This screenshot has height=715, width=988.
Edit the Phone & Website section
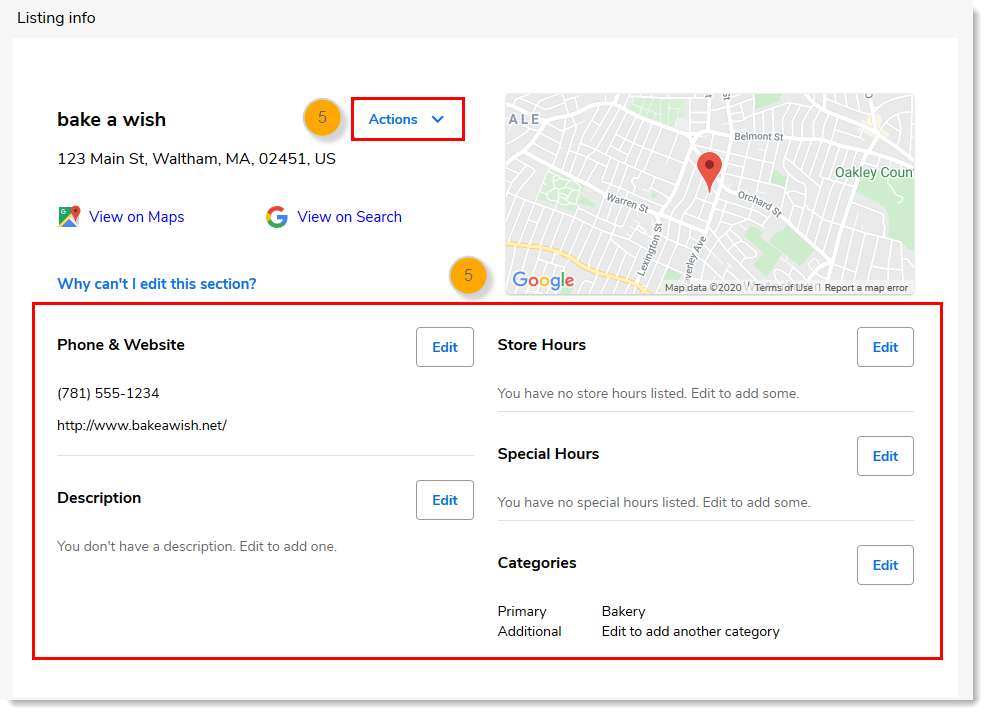[445, 347]
